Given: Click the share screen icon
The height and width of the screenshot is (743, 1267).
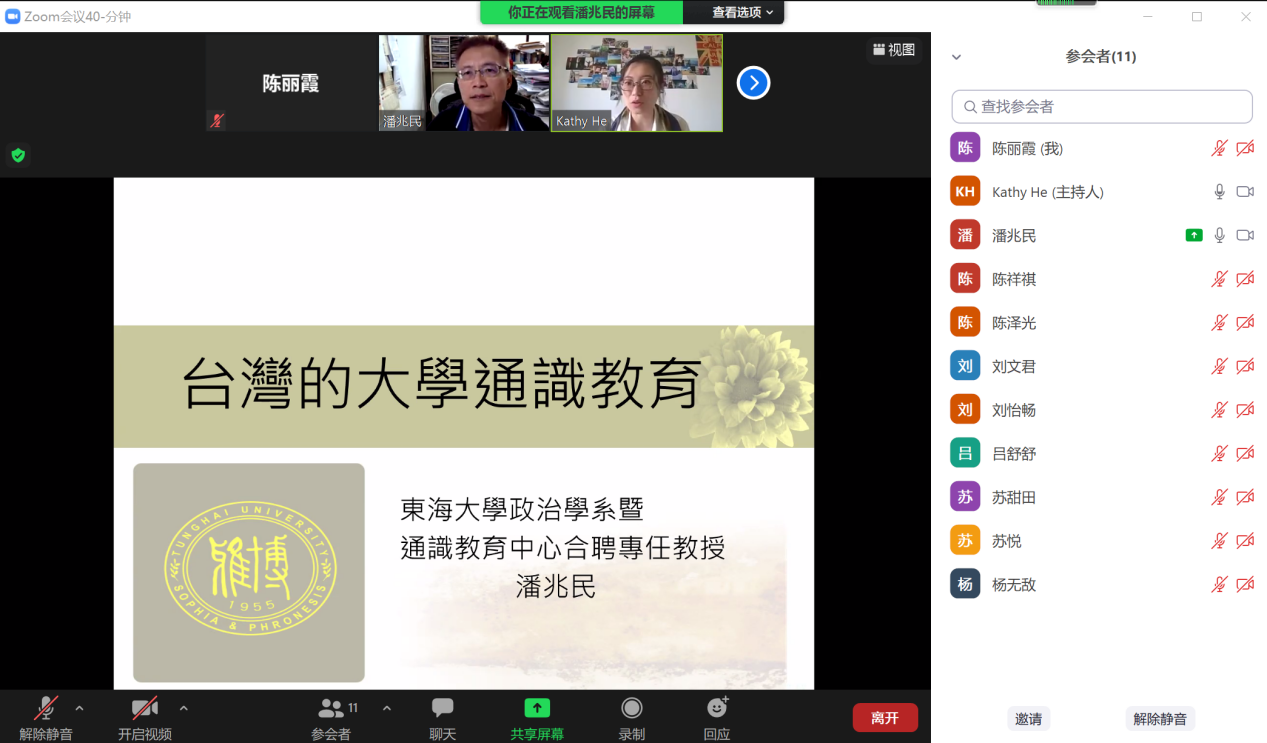Looking at the screenshot, I should [x=537, y=709].
